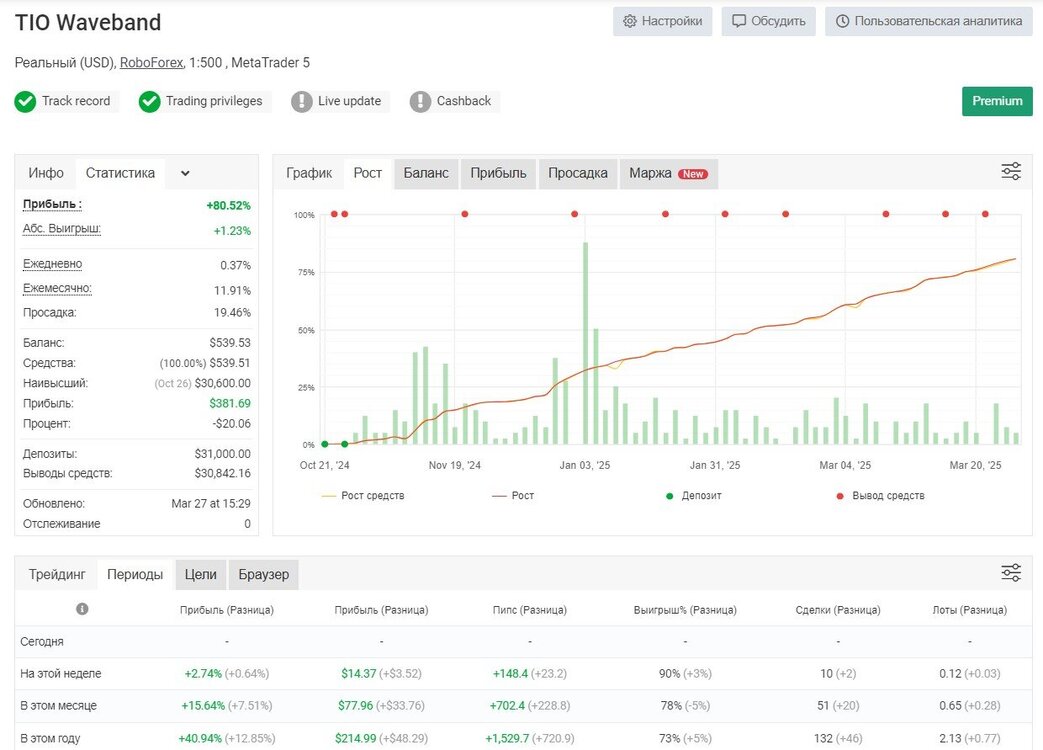The height and width of the screenshot is (750, 1043).
Task: Open the Цели goals tab
Action: [x=201, y=574]
